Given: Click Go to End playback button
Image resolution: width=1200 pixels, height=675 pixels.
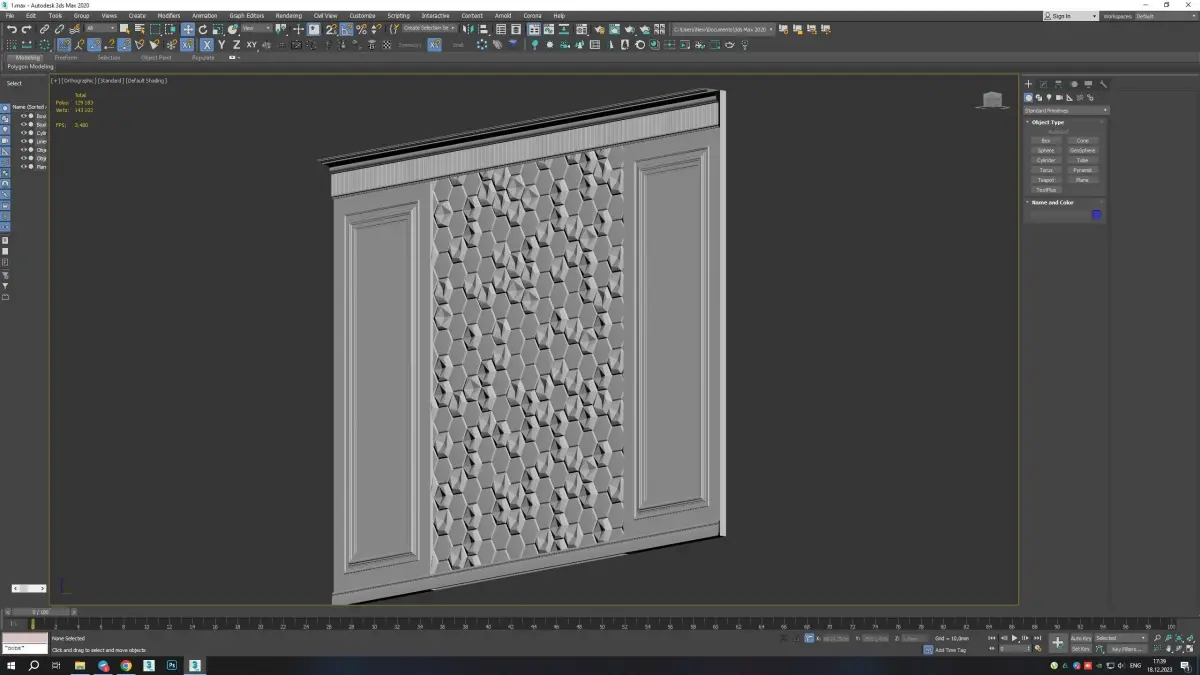Looking at the screenshot, I should (1037, 638).
